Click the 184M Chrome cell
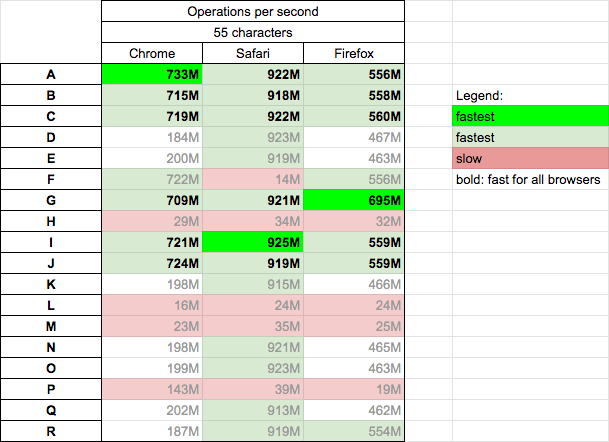Viewport: 609px width, 442px height. pyautogui.click(x=152, y=137)
